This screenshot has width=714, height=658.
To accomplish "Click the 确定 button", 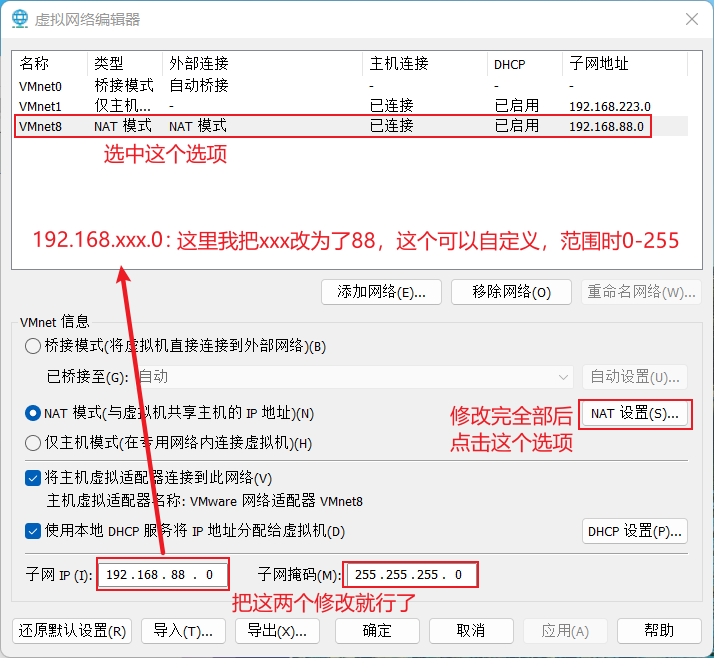I will click(x=377, y=631).
